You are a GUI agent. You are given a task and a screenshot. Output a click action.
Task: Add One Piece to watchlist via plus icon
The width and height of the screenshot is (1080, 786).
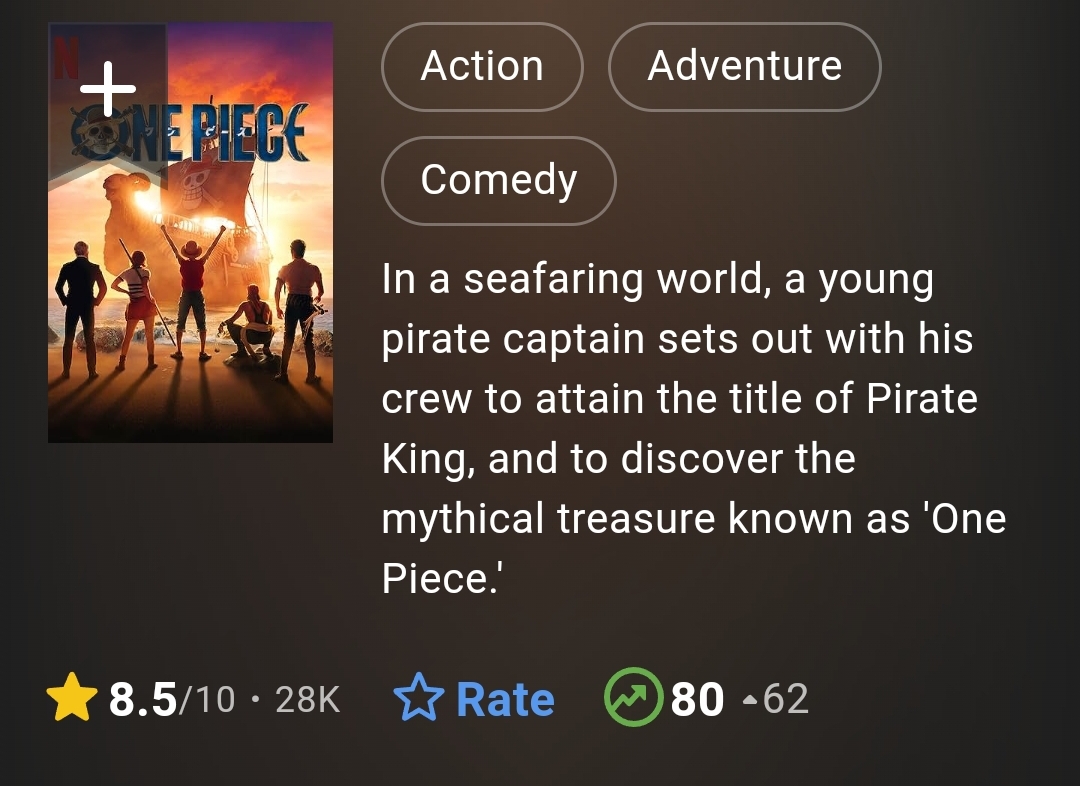click(108, 90)
